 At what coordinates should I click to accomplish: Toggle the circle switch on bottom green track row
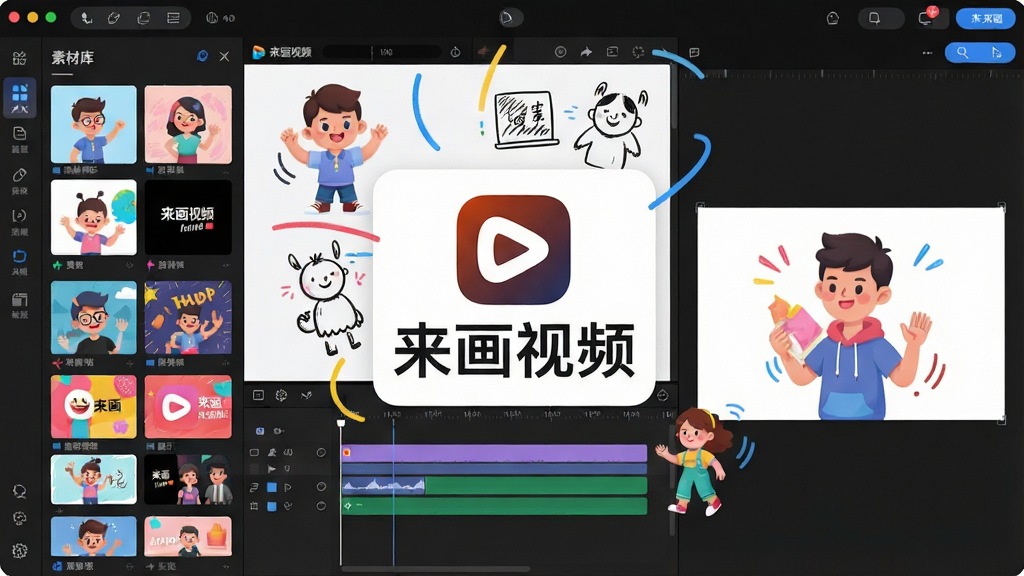[x=321, y=506]
